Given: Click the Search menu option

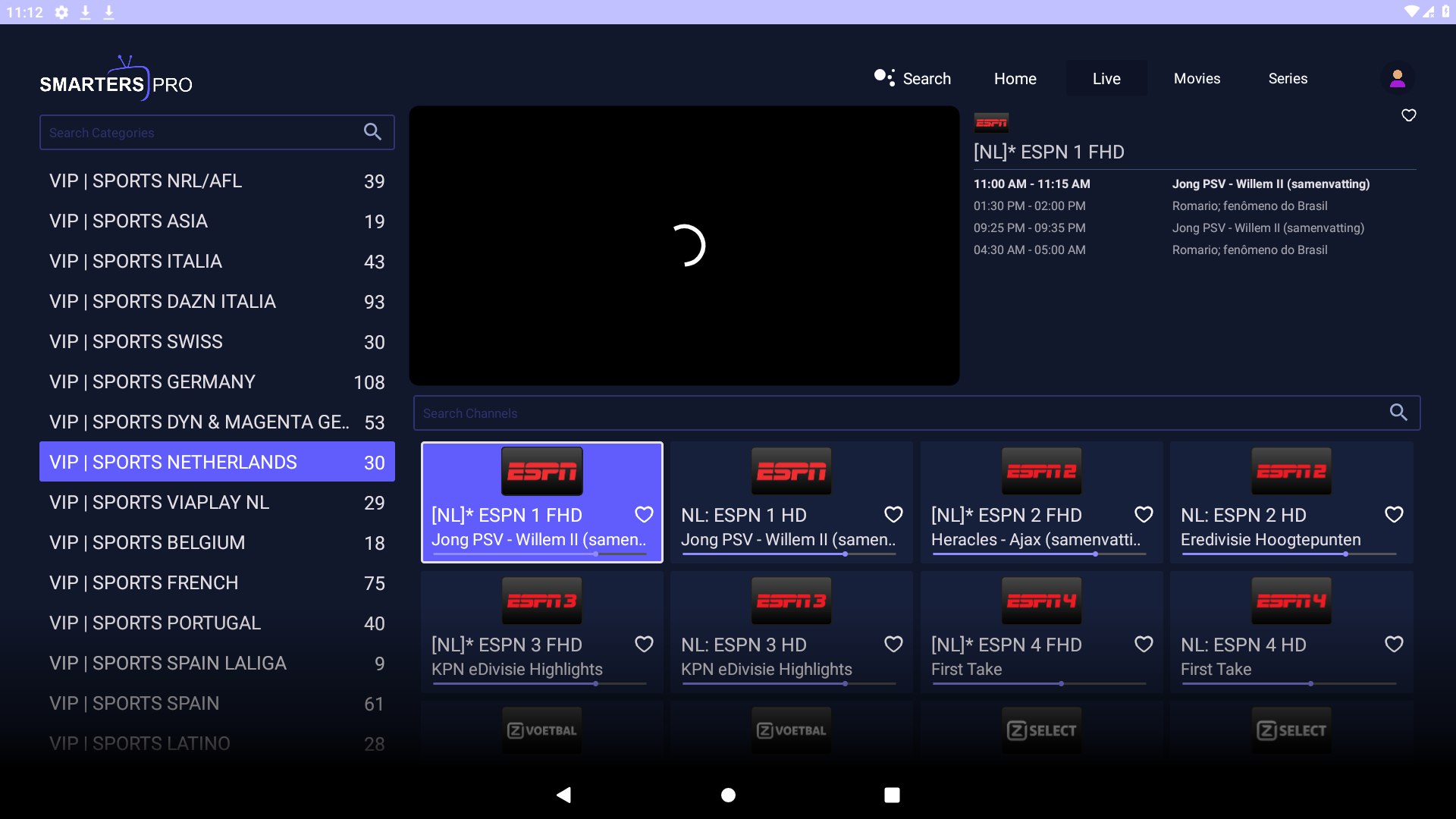Looking at the screenshot, I should coord(927,78).
